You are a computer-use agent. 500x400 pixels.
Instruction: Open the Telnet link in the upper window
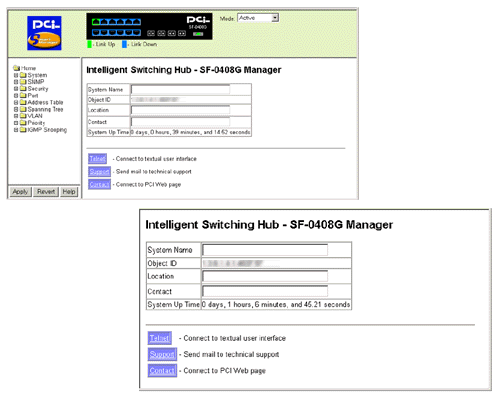98,159
